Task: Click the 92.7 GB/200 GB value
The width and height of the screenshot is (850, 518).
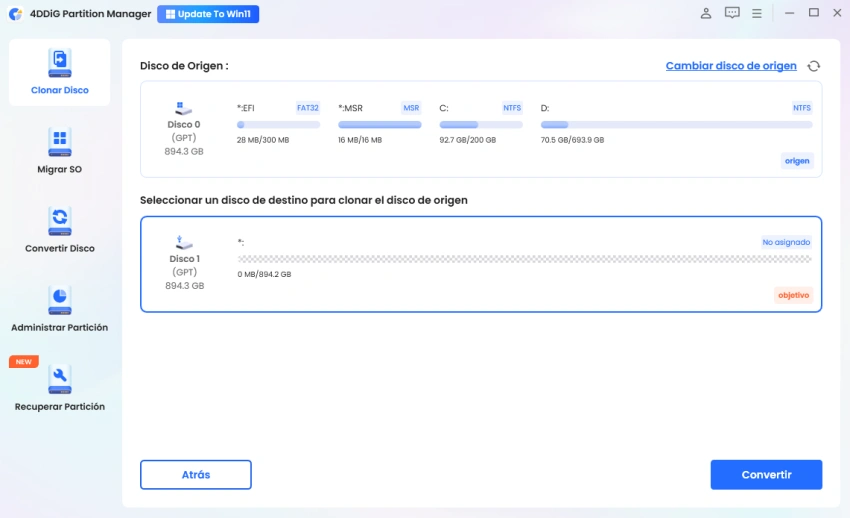Action: (x=468, y=140)
